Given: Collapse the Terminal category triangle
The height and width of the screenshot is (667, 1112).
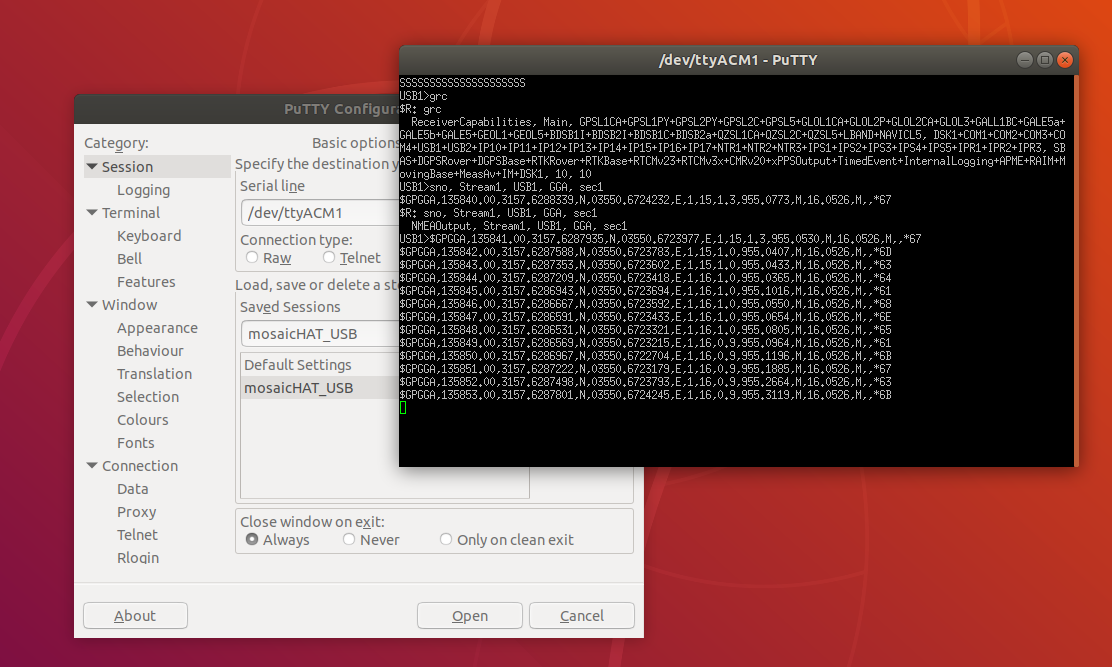Looking at the screenshot, I should click(92, 213).
